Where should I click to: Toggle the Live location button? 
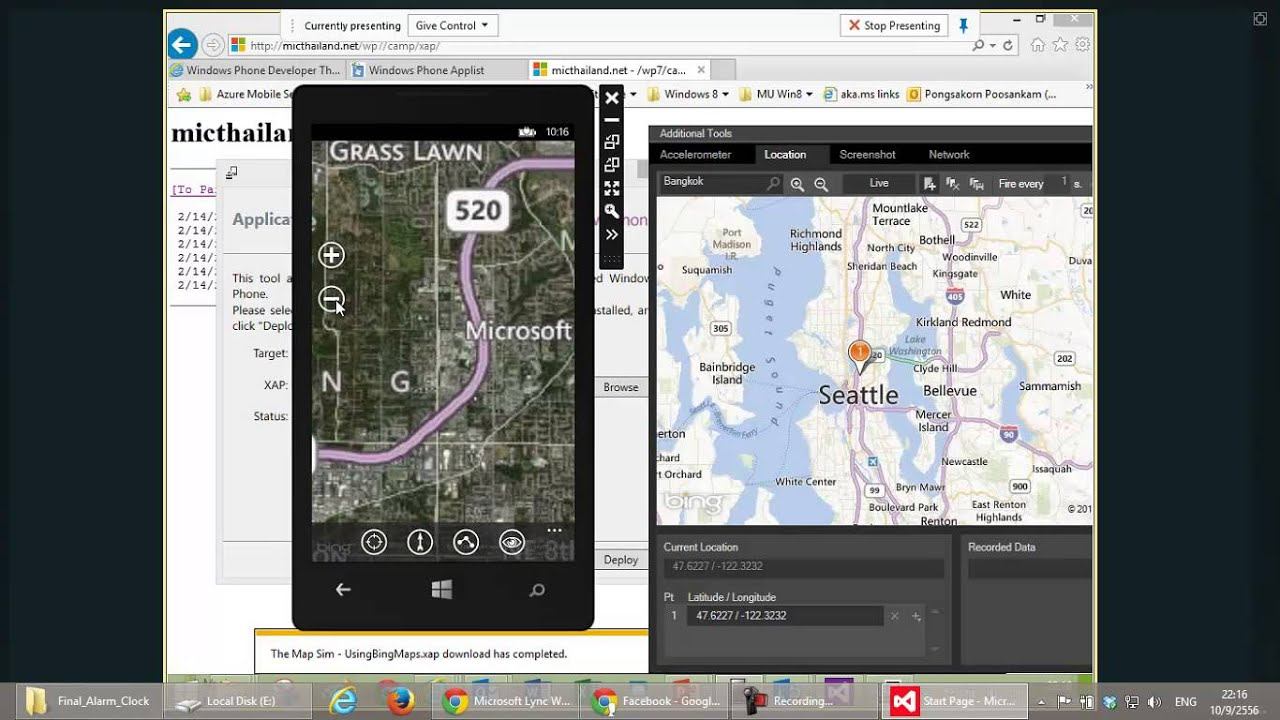coord(879,183)
